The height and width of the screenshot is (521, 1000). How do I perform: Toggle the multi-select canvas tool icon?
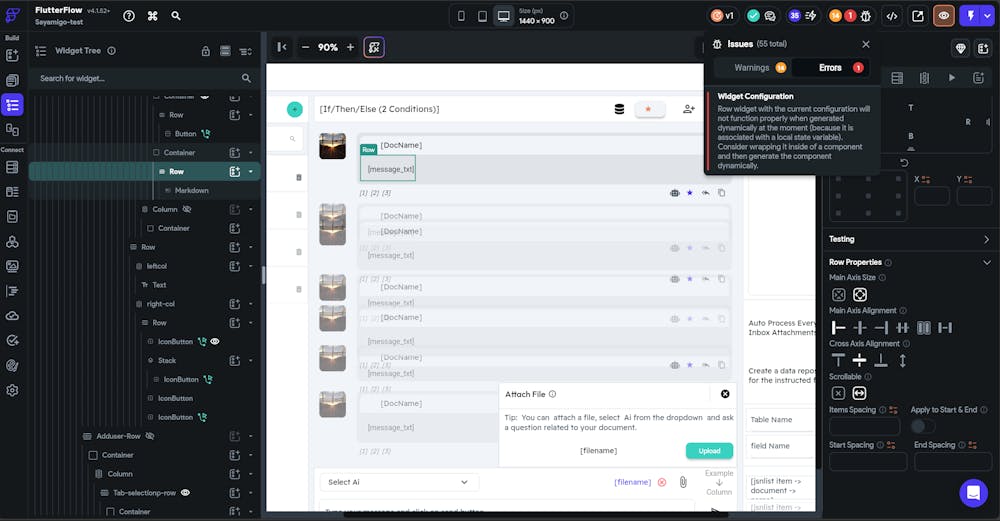374,47
